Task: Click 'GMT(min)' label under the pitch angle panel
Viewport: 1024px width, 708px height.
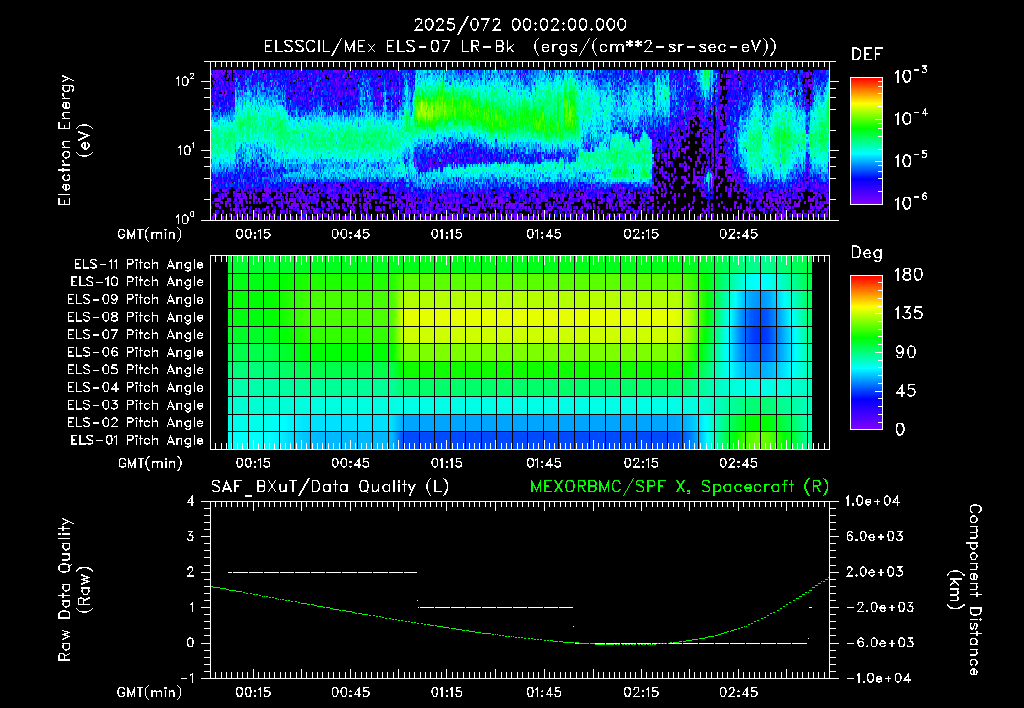Action: pyautogui.click(x=150, y=463)
